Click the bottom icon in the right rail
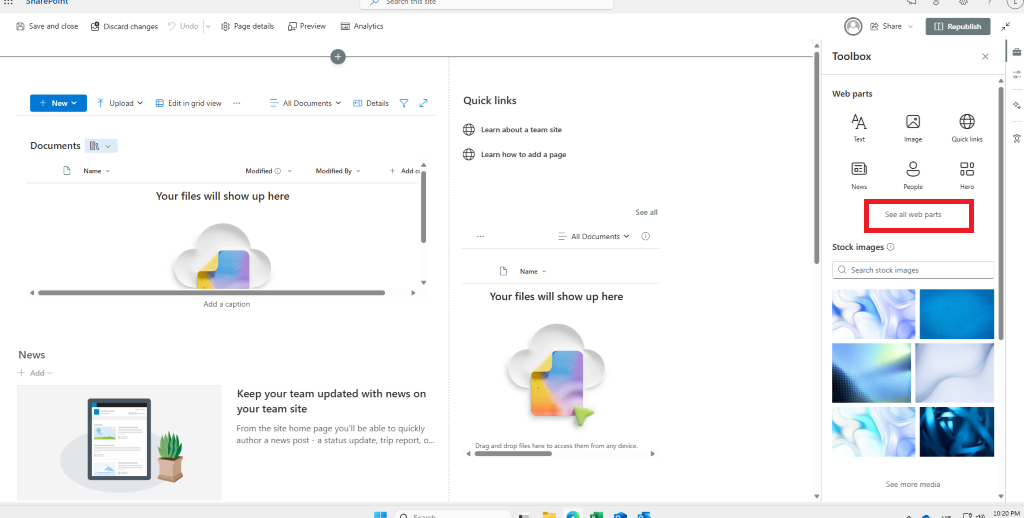This screenshot has width=1024, height=518. (x=1017, y=138)
